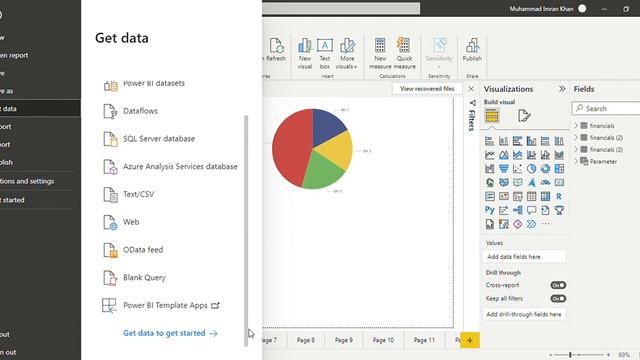Pick the pie chart visualization

[531, 169]
